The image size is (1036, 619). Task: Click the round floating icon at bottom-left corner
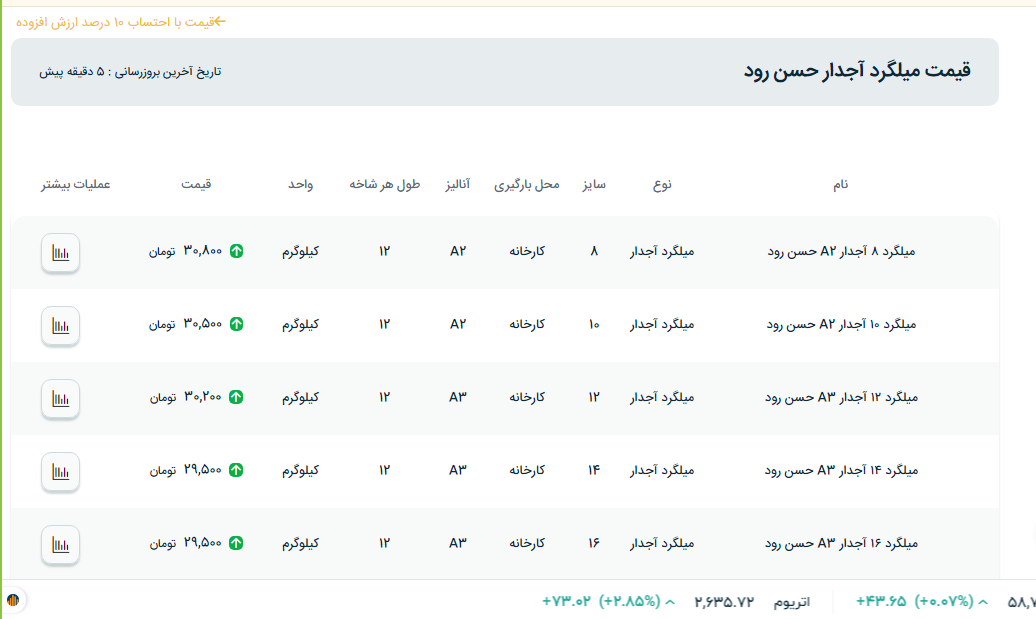(14, 601)
